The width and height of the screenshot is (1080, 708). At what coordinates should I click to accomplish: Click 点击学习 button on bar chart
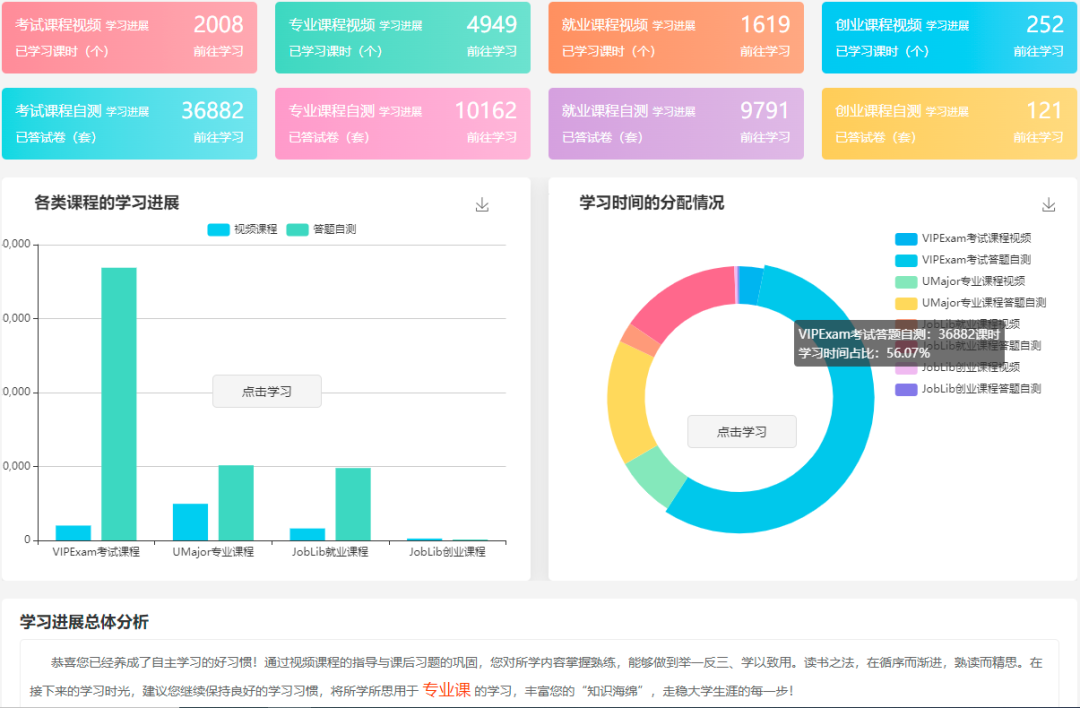point(267,391)
